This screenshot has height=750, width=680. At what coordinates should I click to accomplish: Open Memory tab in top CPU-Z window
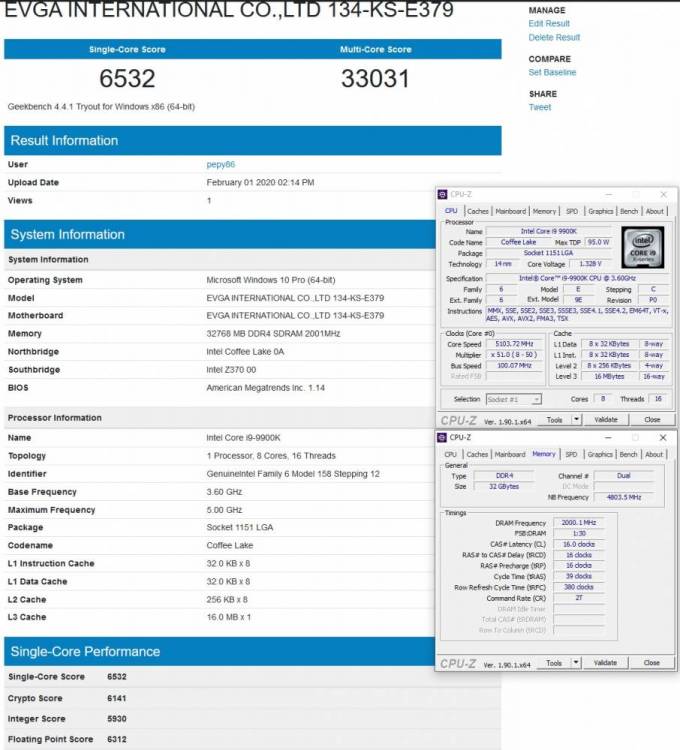[544, 211]
